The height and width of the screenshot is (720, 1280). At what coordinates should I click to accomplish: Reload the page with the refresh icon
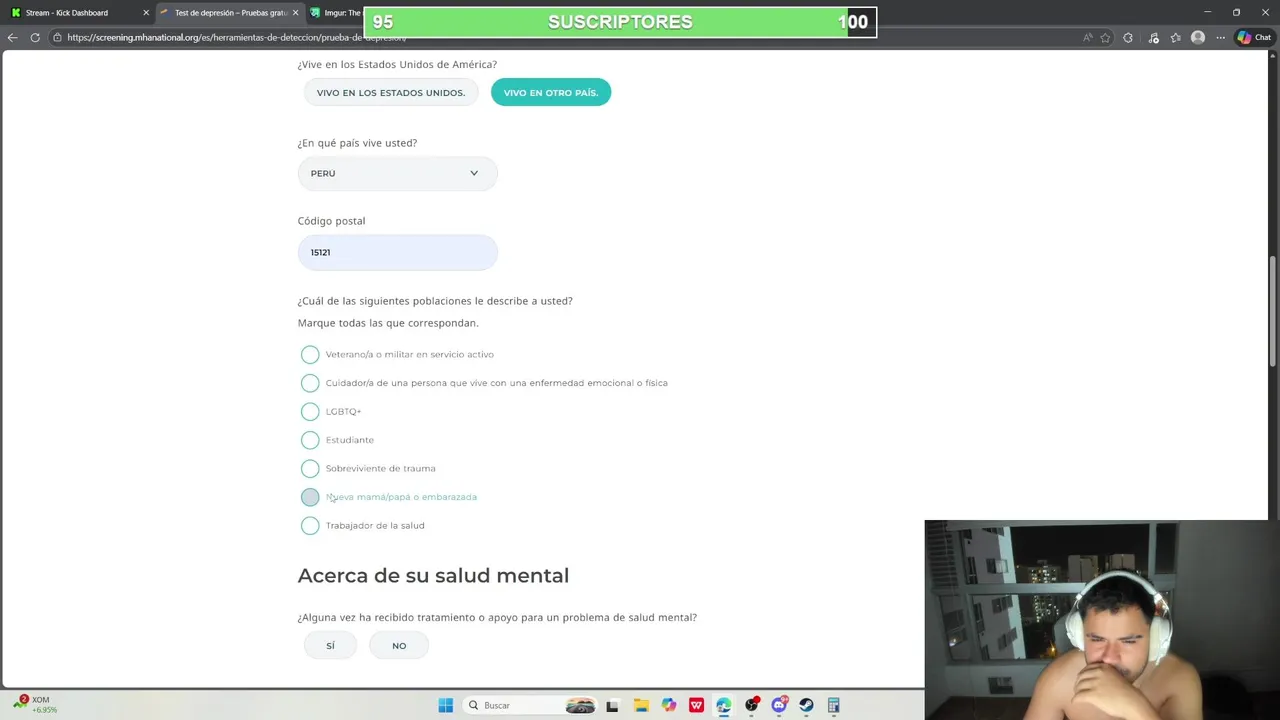click(35, 37)
